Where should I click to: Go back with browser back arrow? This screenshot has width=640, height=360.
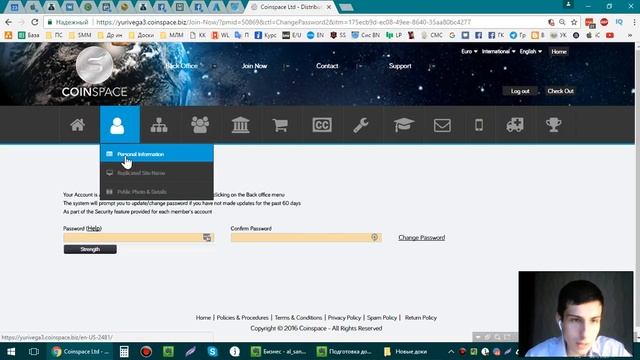coord(9,22)
